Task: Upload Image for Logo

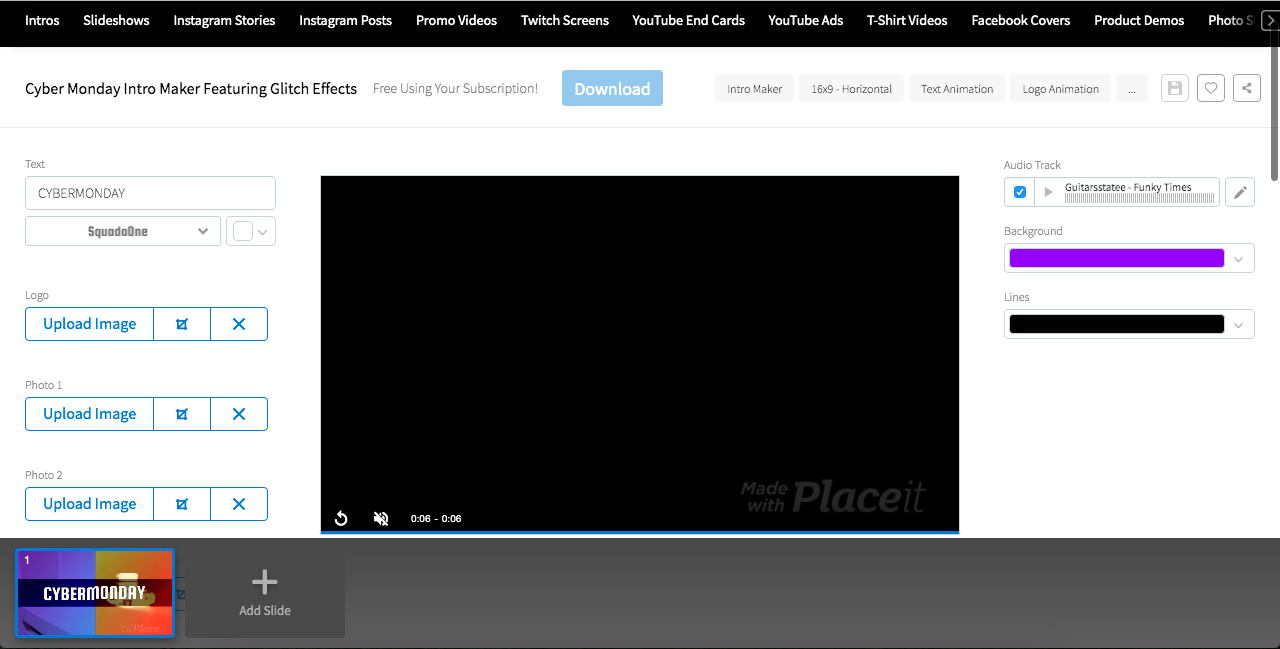Action: (89, 324)
